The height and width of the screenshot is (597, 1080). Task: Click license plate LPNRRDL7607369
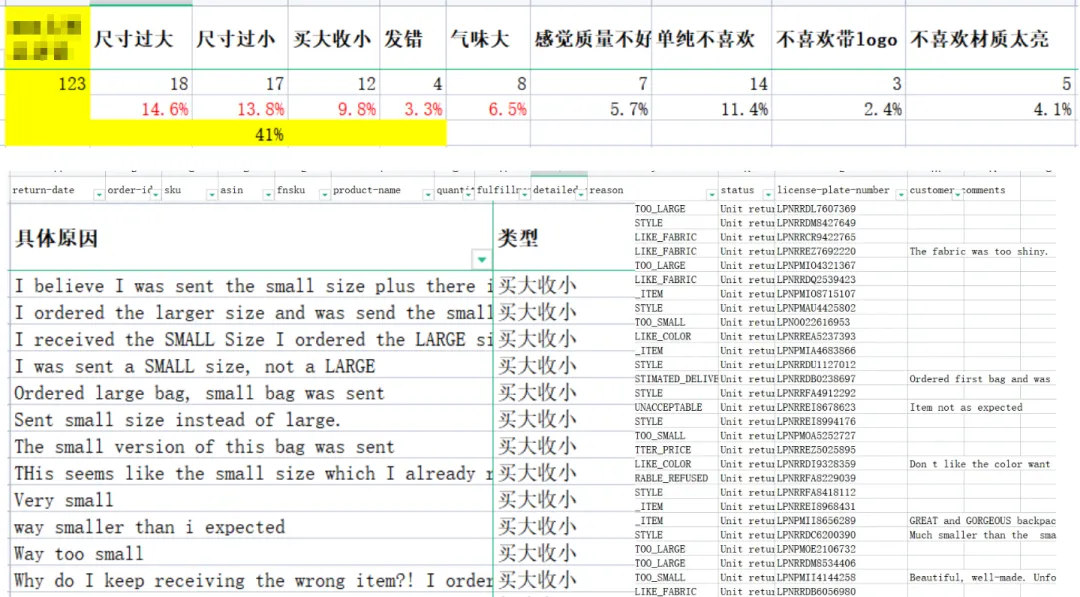pyautogui.click(x=816, y=209)
